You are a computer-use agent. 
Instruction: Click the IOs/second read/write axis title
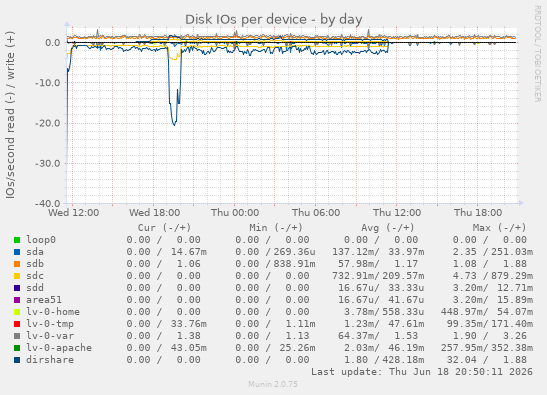[10, 115]
